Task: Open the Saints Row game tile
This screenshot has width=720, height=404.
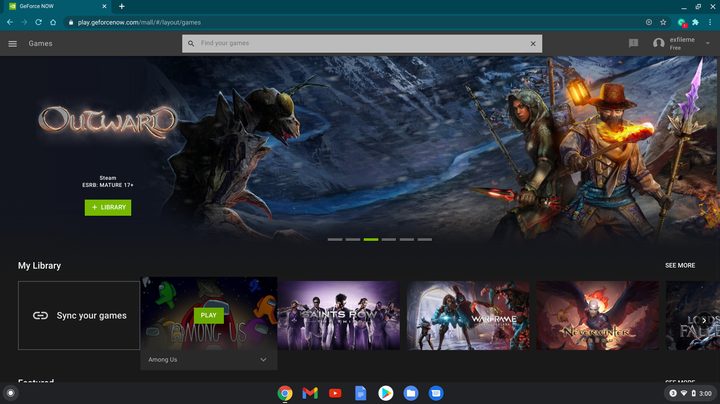Action: click(x=338, y=315)
